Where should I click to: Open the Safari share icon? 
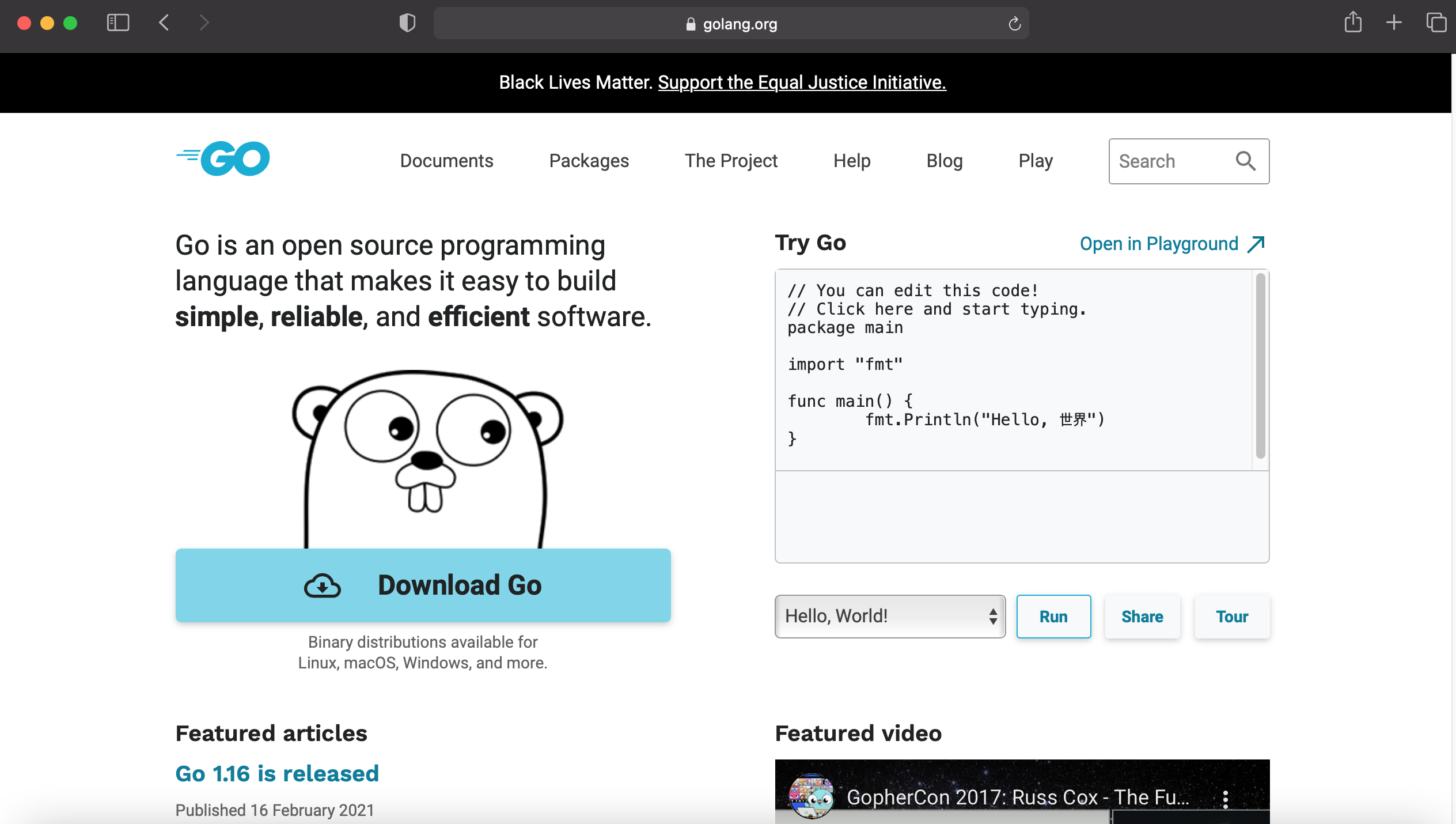click(1353, 22)
